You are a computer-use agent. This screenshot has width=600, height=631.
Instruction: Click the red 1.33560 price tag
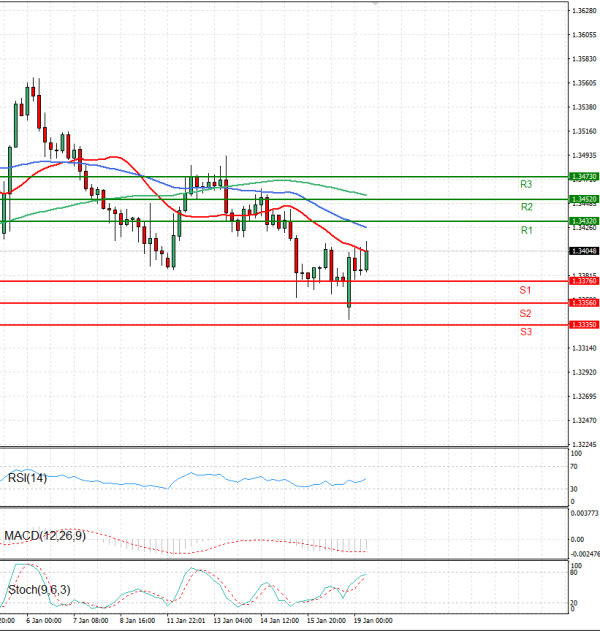583,302
